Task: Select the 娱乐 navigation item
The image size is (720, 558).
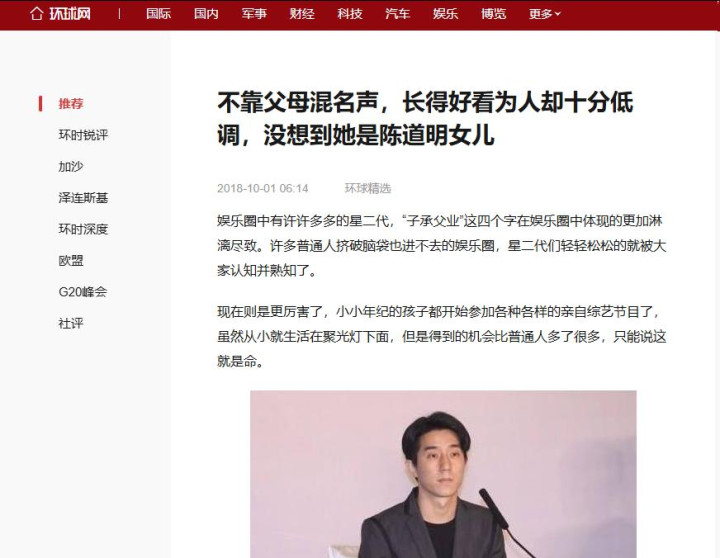Action: (x=445, y=14)
